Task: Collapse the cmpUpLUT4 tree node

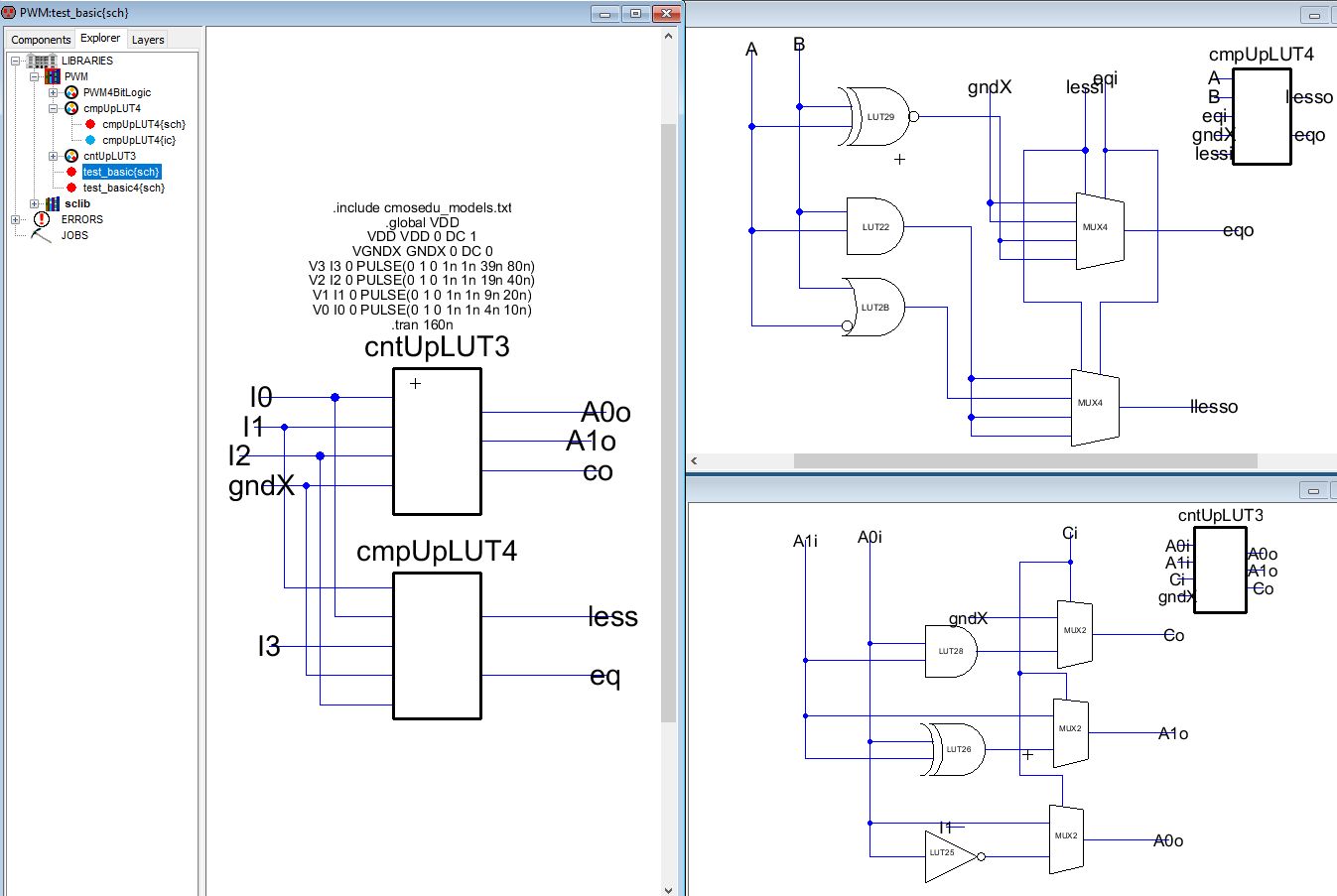Action: pyautogui.click(x=54, y=108)
